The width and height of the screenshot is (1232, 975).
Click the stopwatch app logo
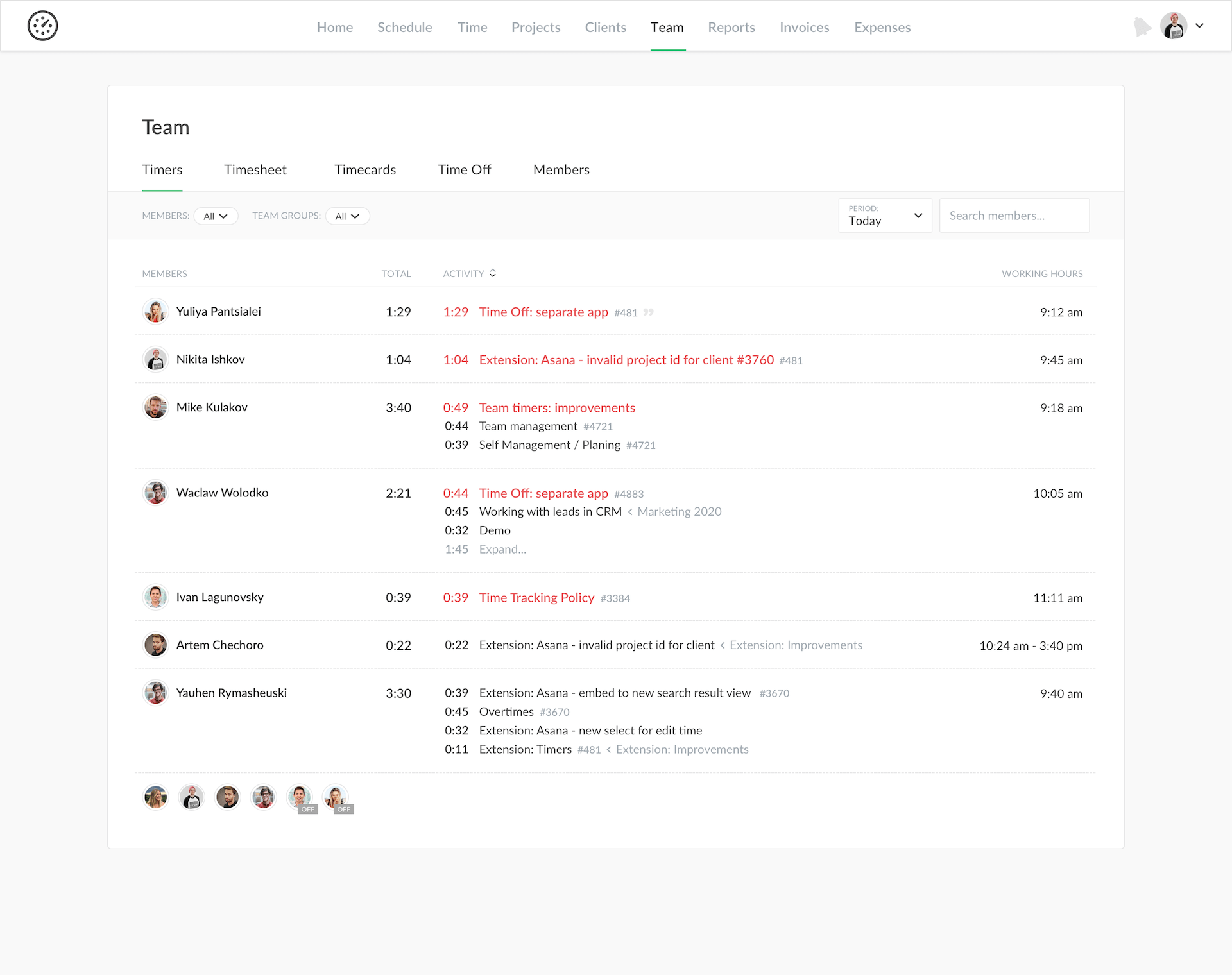(42, 26)
